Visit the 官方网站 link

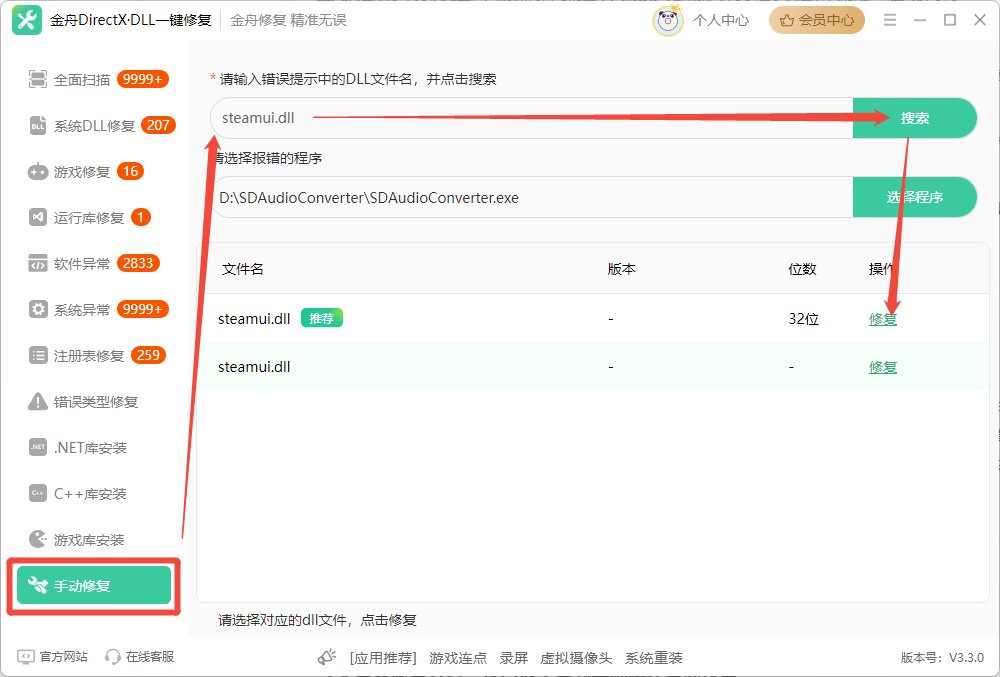[x=63, y=657]
